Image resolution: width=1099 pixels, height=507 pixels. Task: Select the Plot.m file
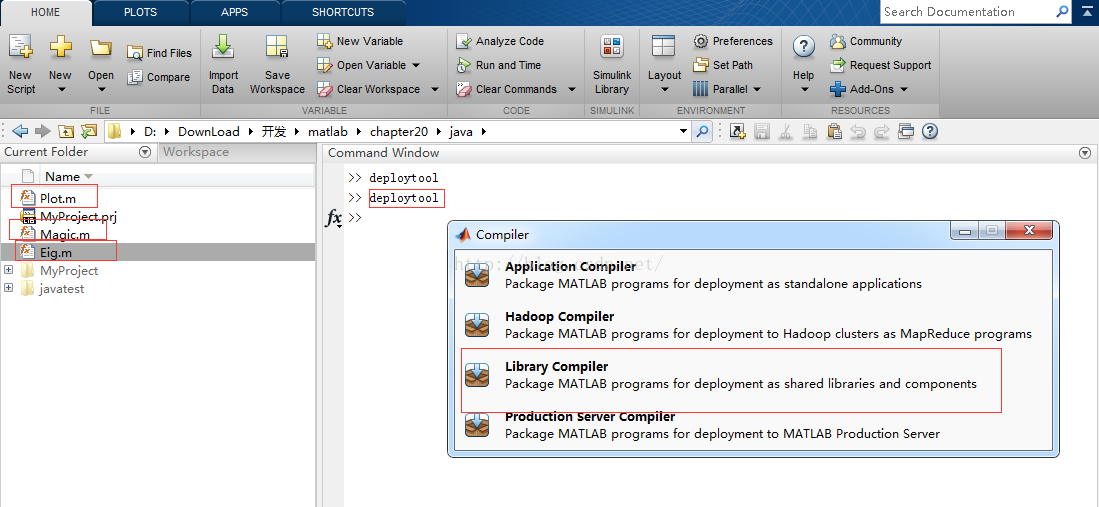tap(57, 198)
